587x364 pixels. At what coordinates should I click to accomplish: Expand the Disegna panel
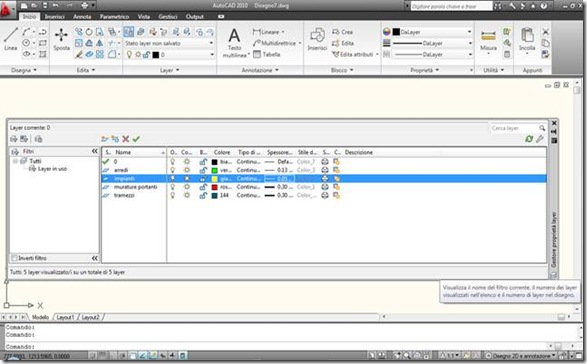coord(24,70)
